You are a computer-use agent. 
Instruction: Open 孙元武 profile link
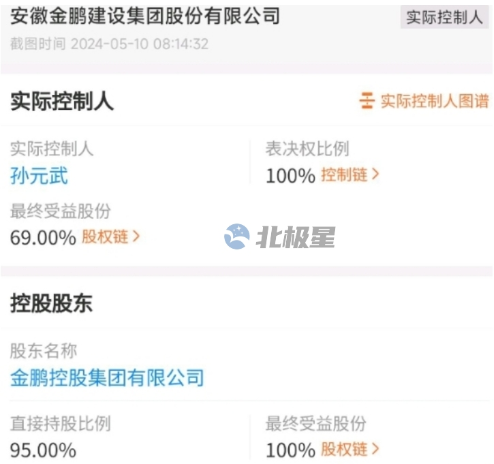pos(39,176)
